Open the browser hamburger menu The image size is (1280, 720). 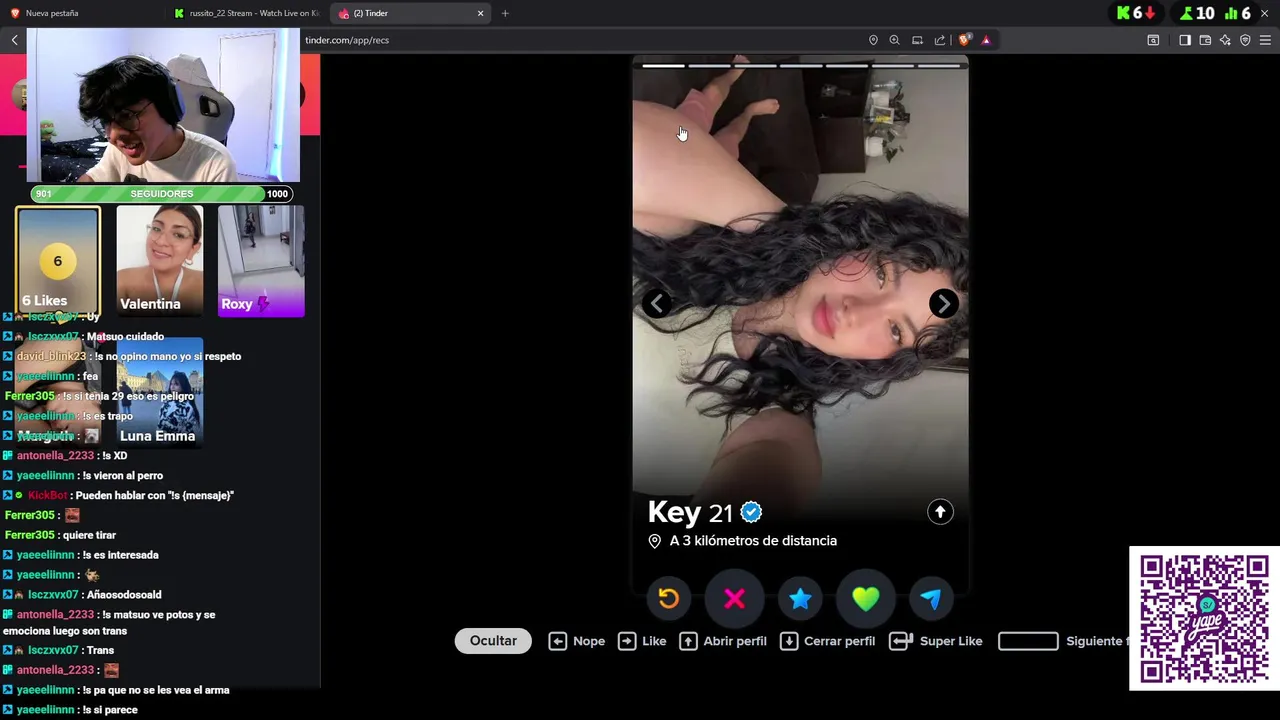(1266, 40)
